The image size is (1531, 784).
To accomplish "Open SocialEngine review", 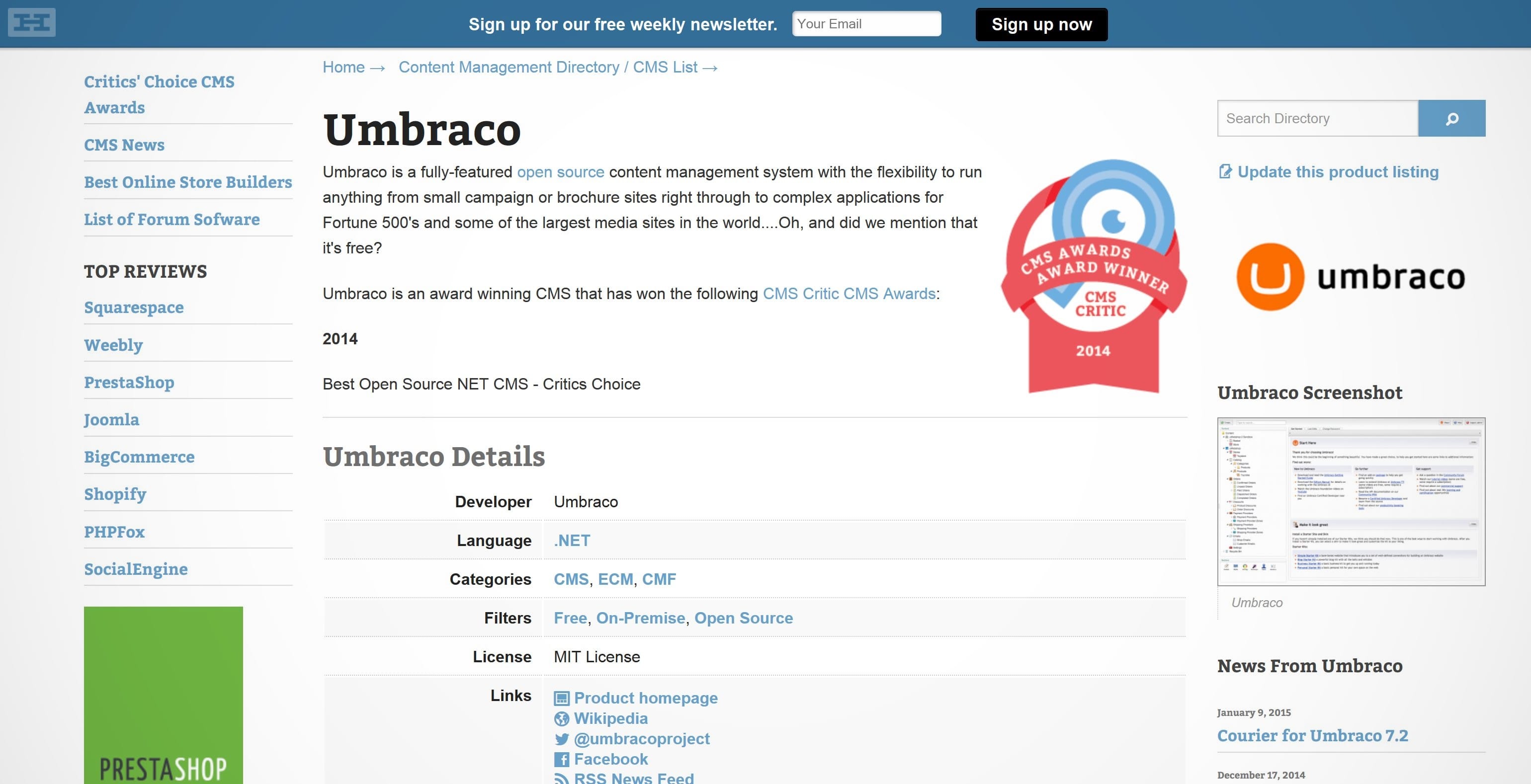I will 136,569.
